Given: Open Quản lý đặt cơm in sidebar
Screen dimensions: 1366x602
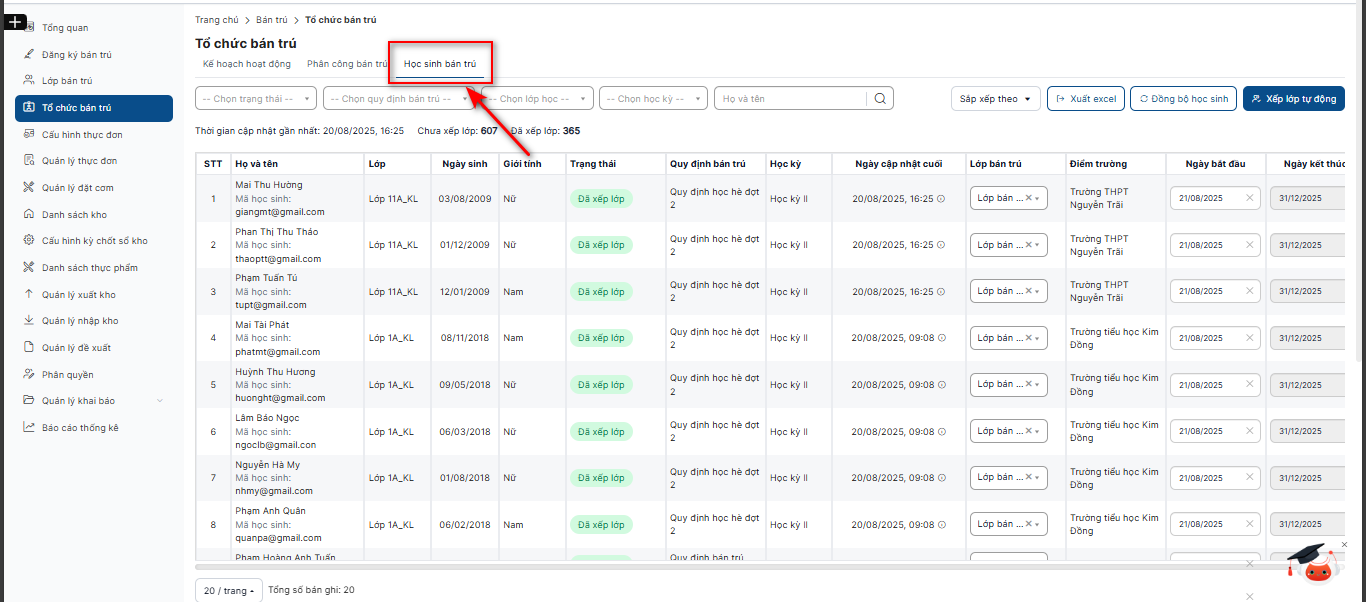Looking at the screenshot, I should pos(77,188).
